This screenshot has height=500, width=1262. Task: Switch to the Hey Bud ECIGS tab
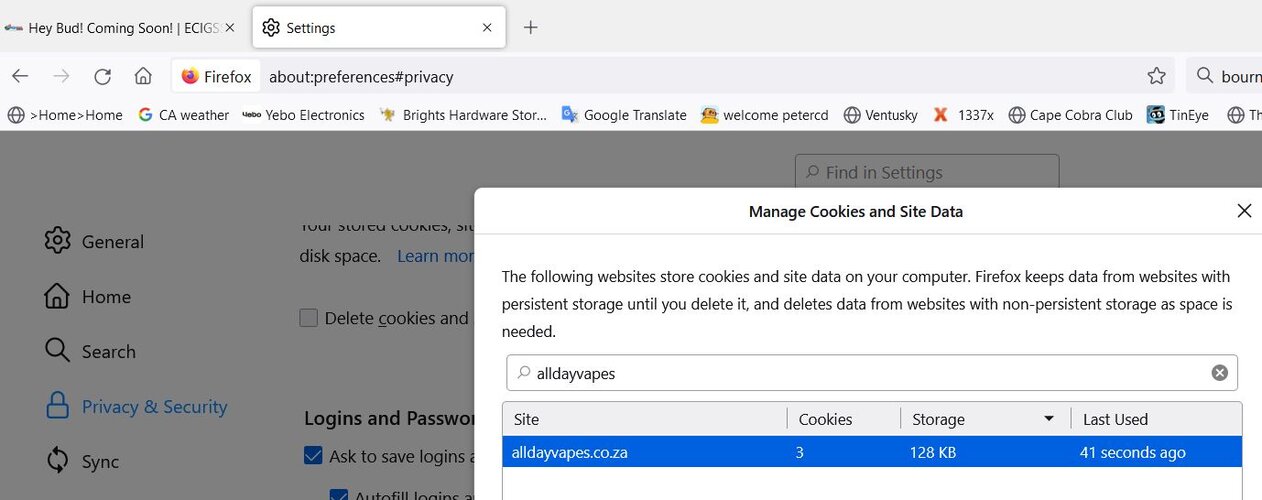click(x=120, y=28)
